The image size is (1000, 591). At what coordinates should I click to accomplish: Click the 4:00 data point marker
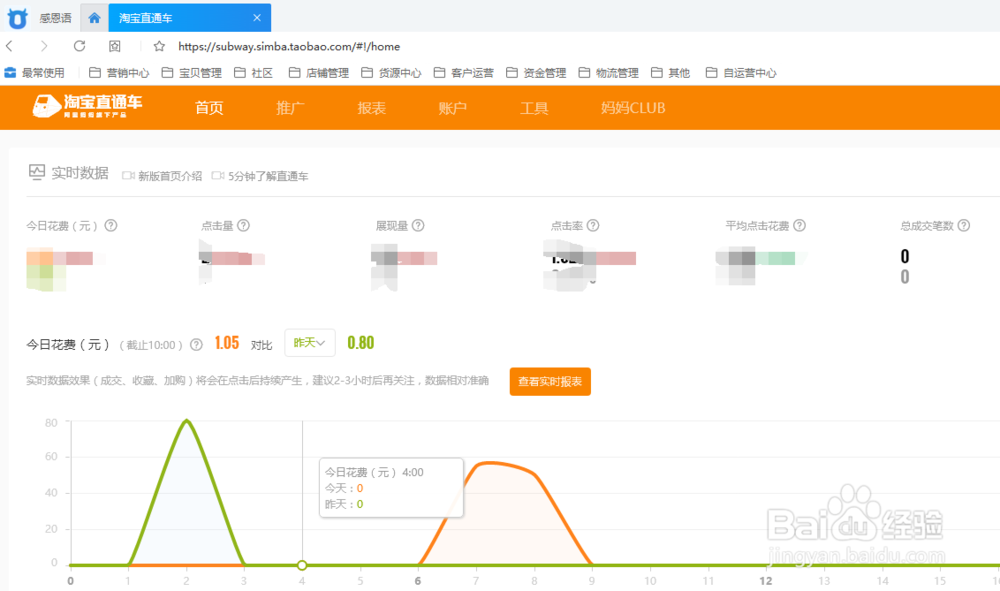coord(302,565)
